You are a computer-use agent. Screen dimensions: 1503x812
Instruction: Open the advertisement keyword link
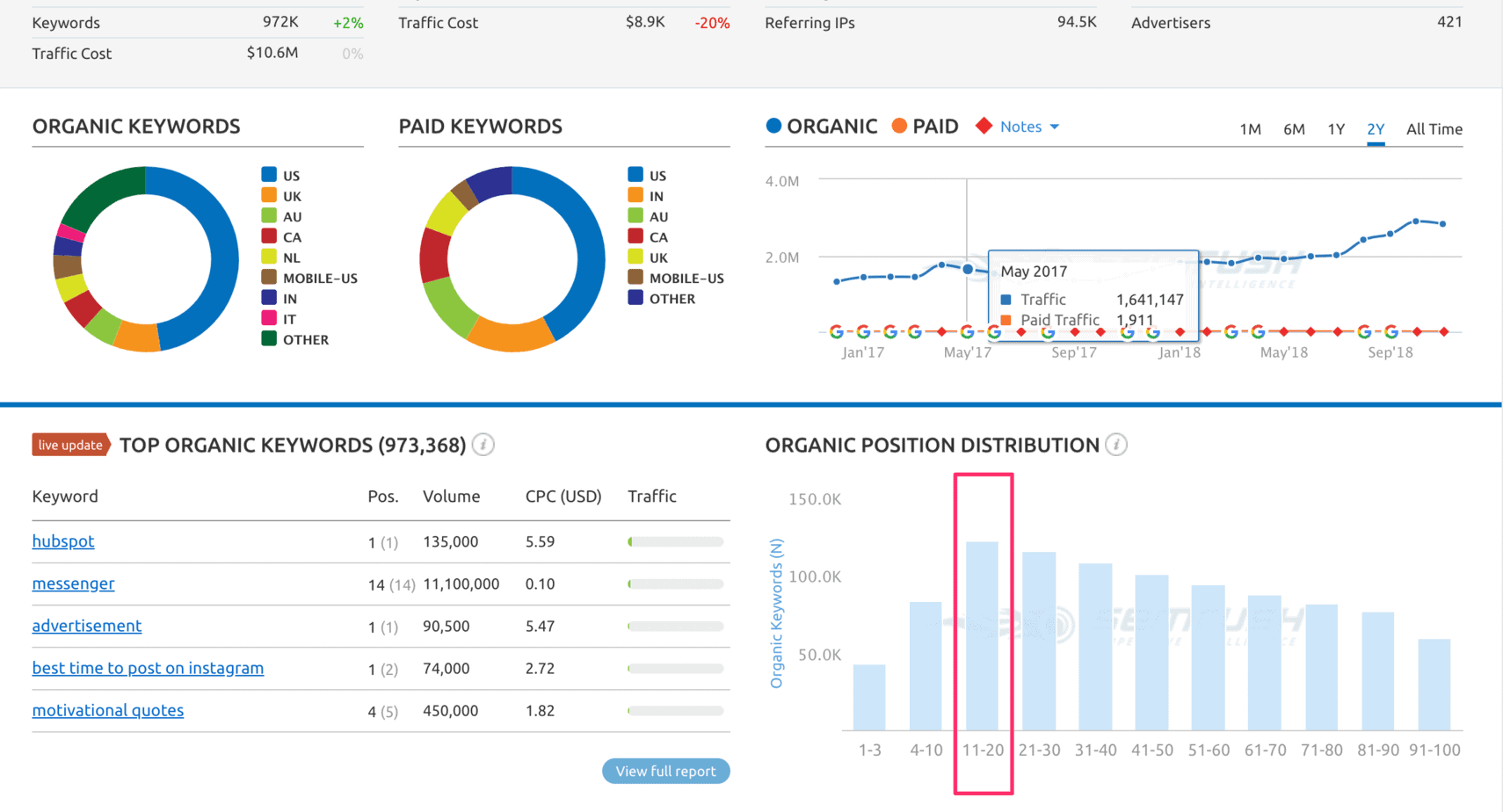pyautogui.click(x=87, y=626)
